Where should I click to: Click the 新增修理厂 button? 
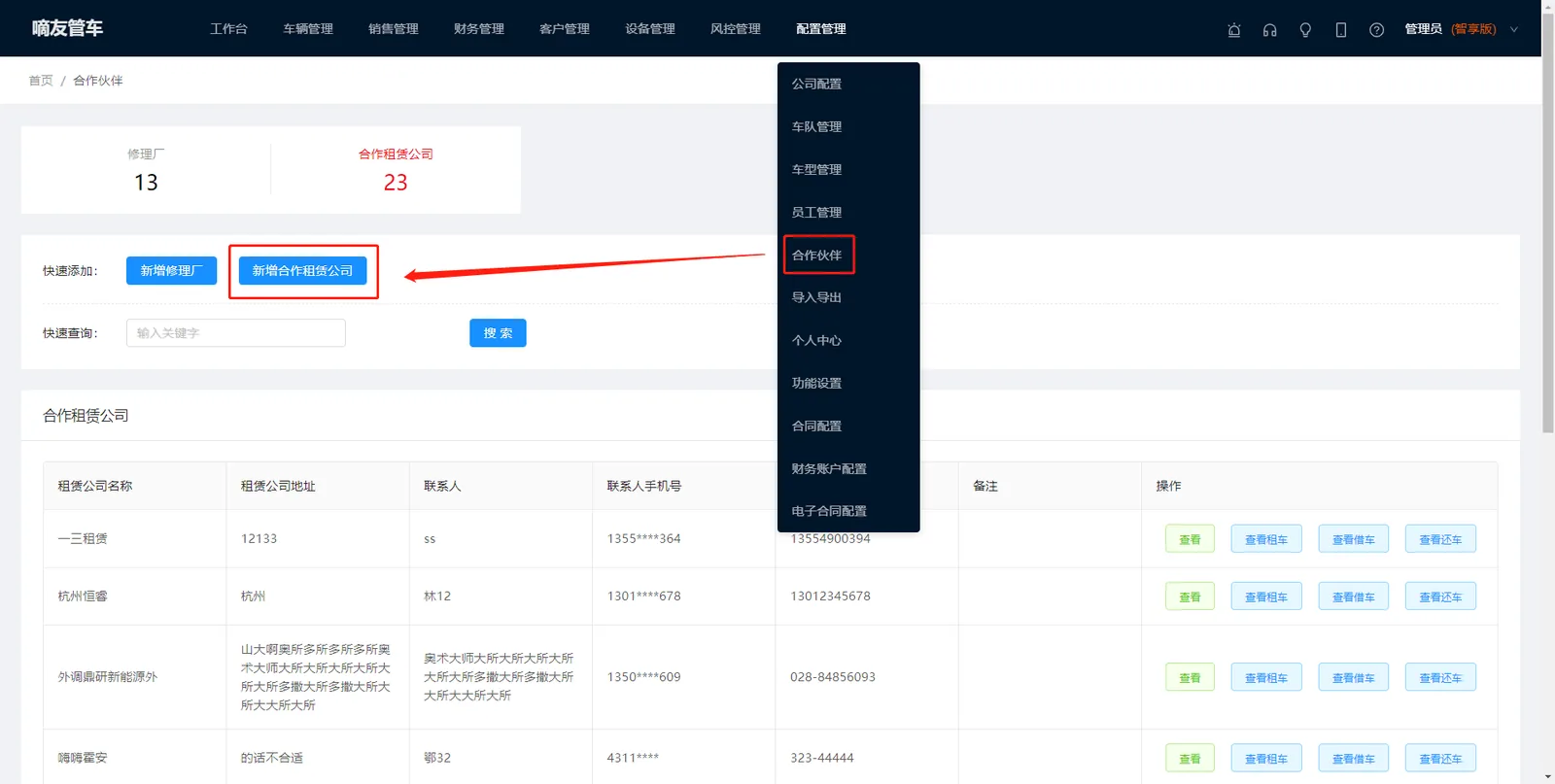click(171, 271)
